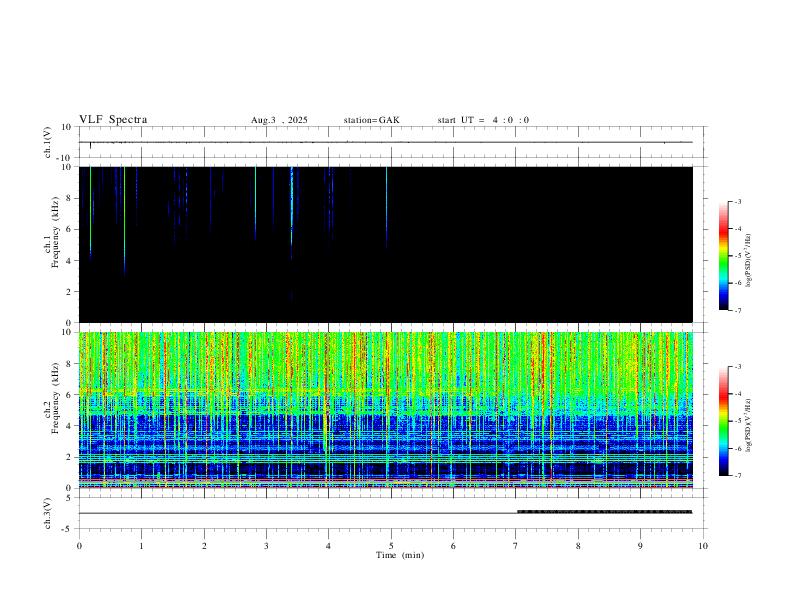Click the "ch.1(V)" waveform axis label
The height and width of the screenshot is (612, 792).
point(48,142)
